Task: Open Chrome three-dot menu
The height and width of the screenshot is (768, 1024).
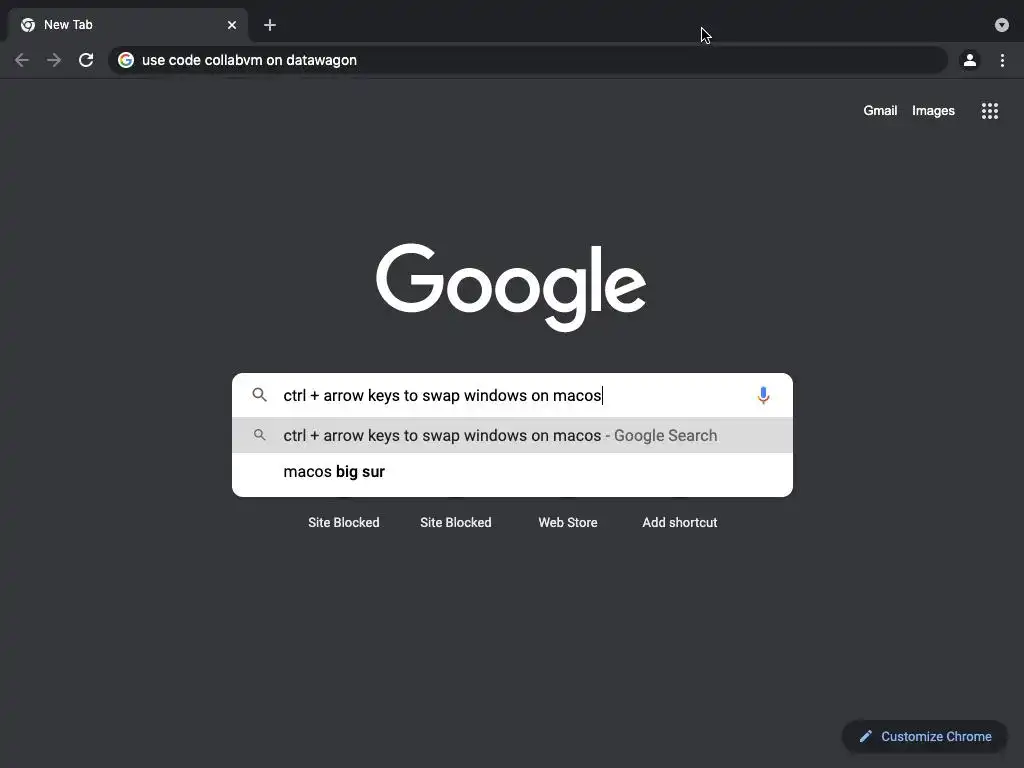Action: [1002, 60]
